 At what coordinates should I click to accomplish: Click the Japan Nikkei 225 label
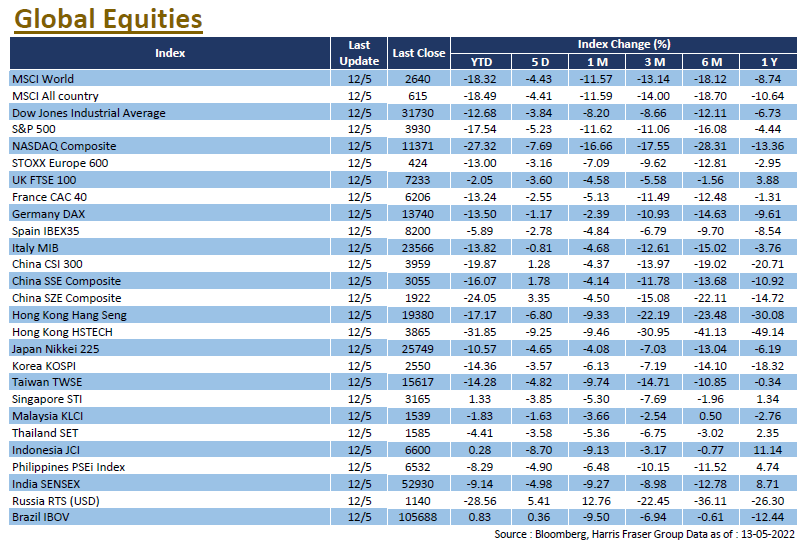pos(55,349)
